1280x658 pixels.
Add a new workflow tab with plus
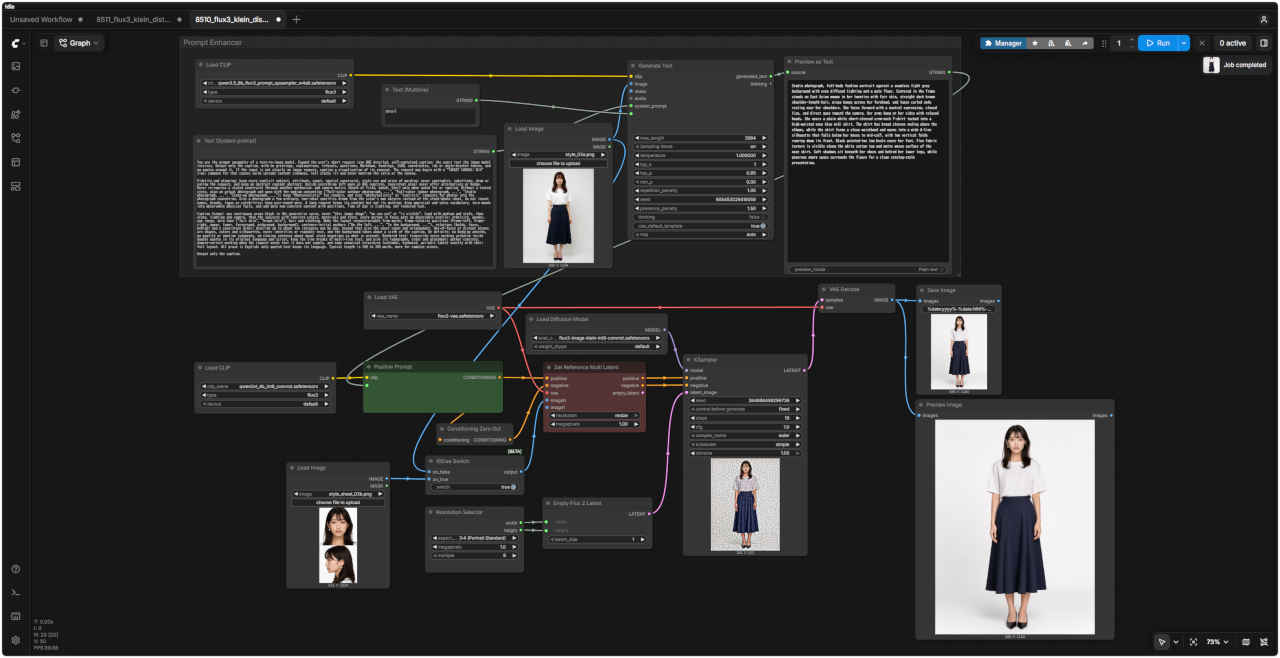pos(296,19)
